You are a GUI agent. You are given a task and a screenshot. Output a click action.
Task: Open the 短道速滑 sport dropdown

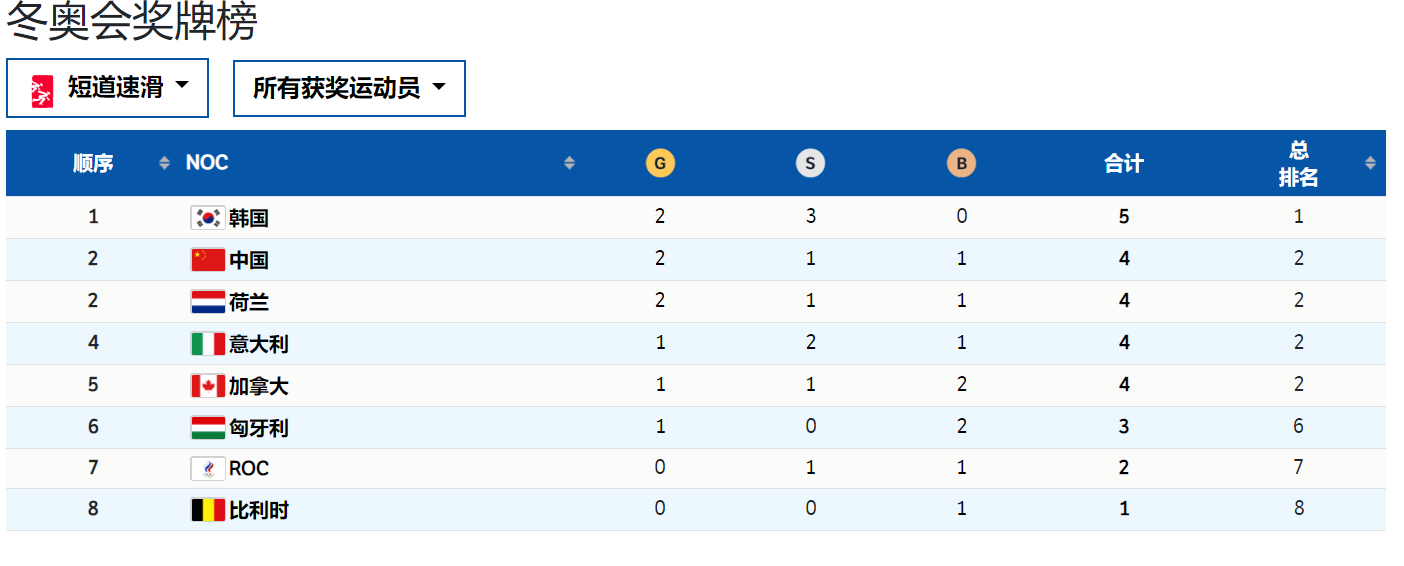(108, 88)
